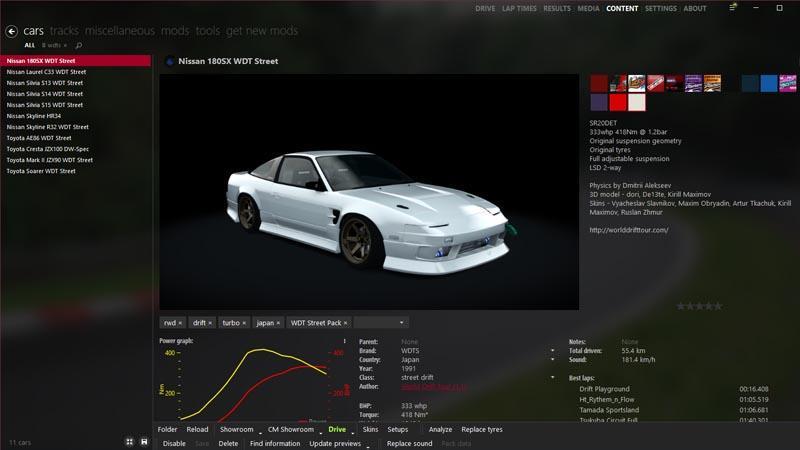The image size is (800, 450).
Task: Select Nissan Silvia S15 WDT Street
Action: pyautogui.click(x=76, y=105)
